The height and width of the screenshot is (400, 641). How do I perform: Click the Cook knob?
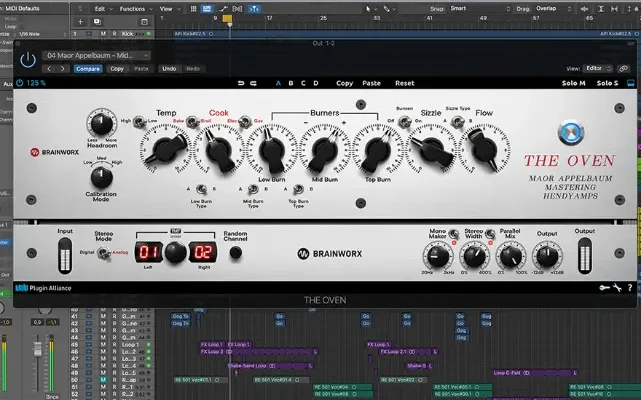[x=220, y=152]
